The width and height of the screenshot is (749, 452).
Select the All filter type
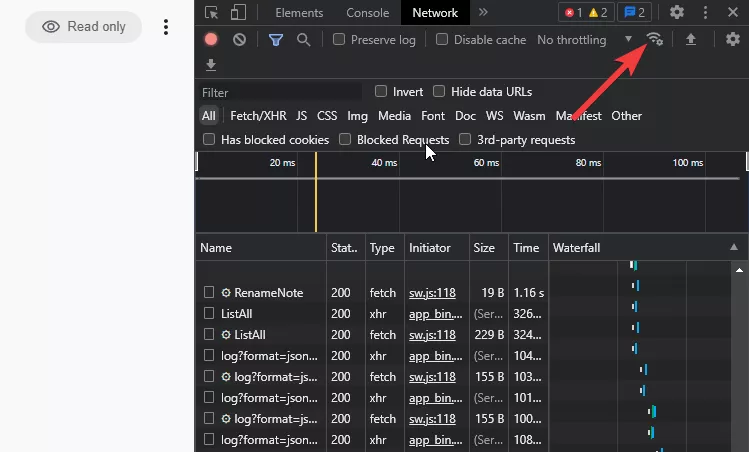pos(208,116)
